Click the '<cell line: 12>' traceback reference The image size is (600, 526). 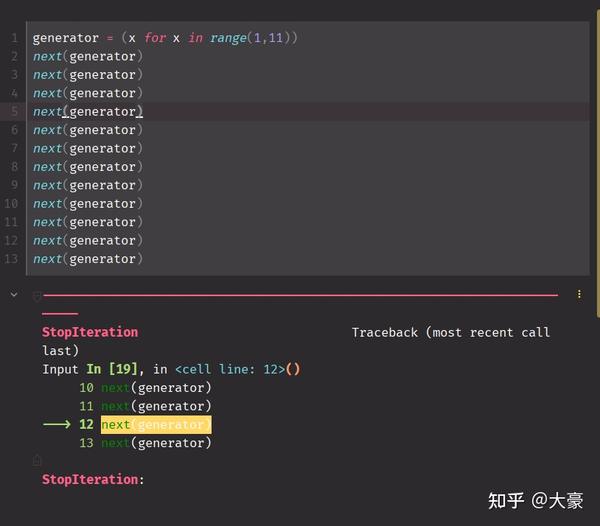pos(230,369)
